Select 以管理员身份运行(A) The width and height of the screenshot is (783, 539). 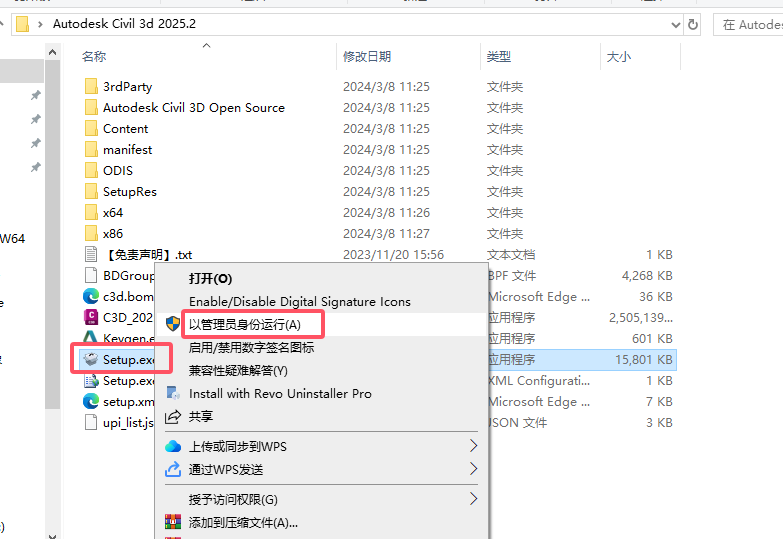click(245, 324)
